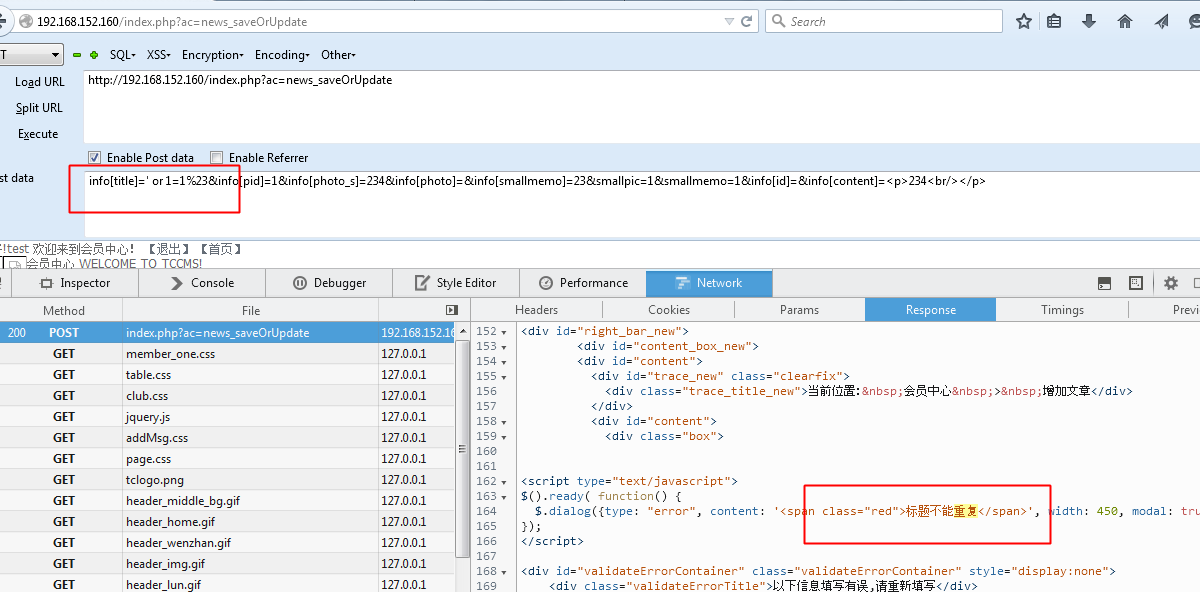Switch to the Console tab
The height and width of the screenshot is (592, 1200).
[203, 283]
